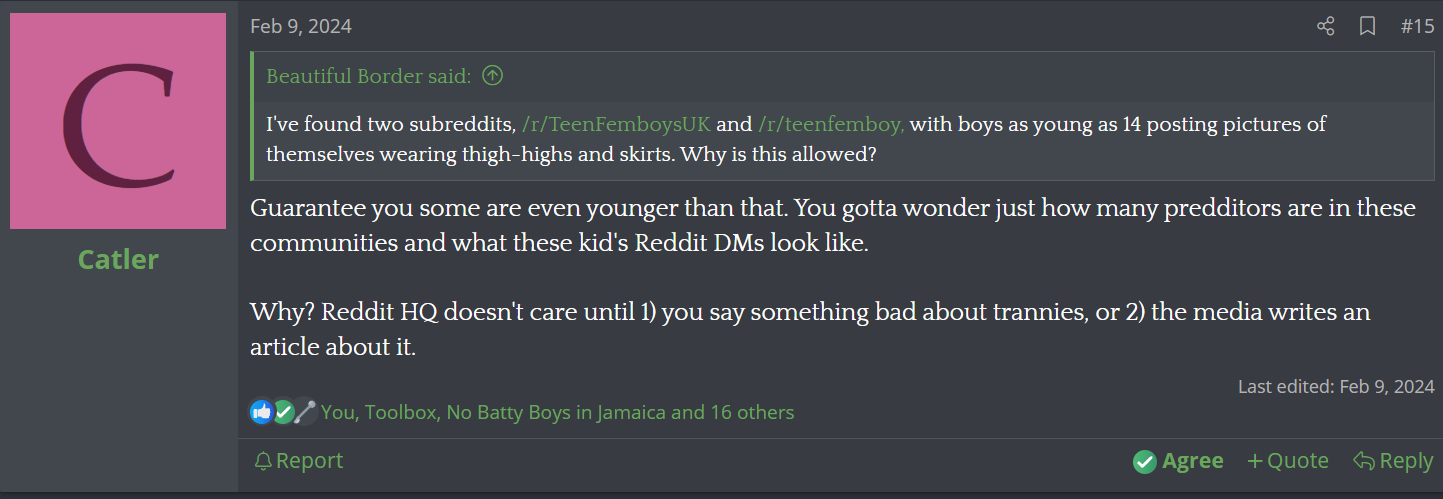Click the green checkmark icon in reactions bar

284,411
